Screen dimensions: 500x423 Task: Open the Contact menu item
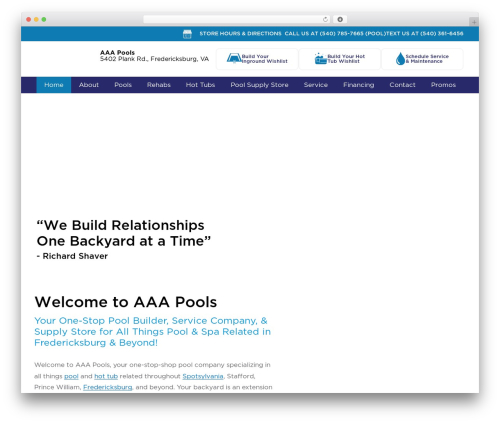(x=402, y=85)
